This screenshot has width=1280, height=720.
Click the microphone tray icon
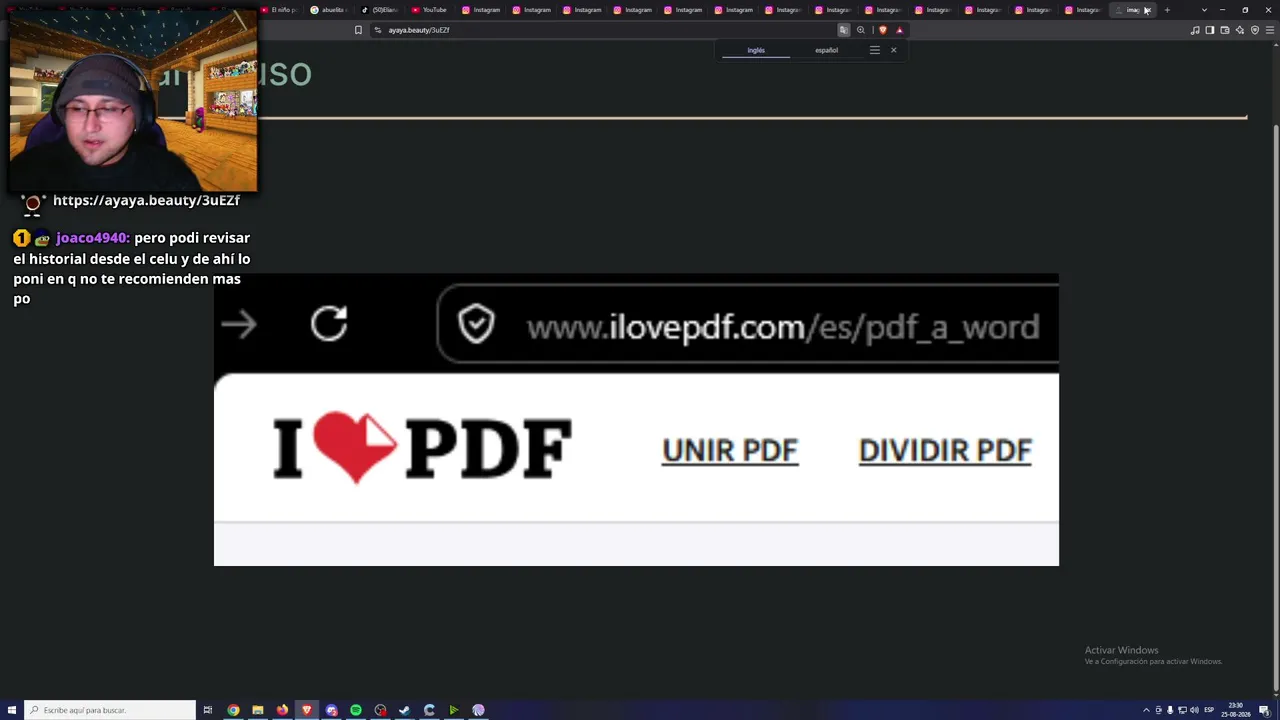(1170, 710)
